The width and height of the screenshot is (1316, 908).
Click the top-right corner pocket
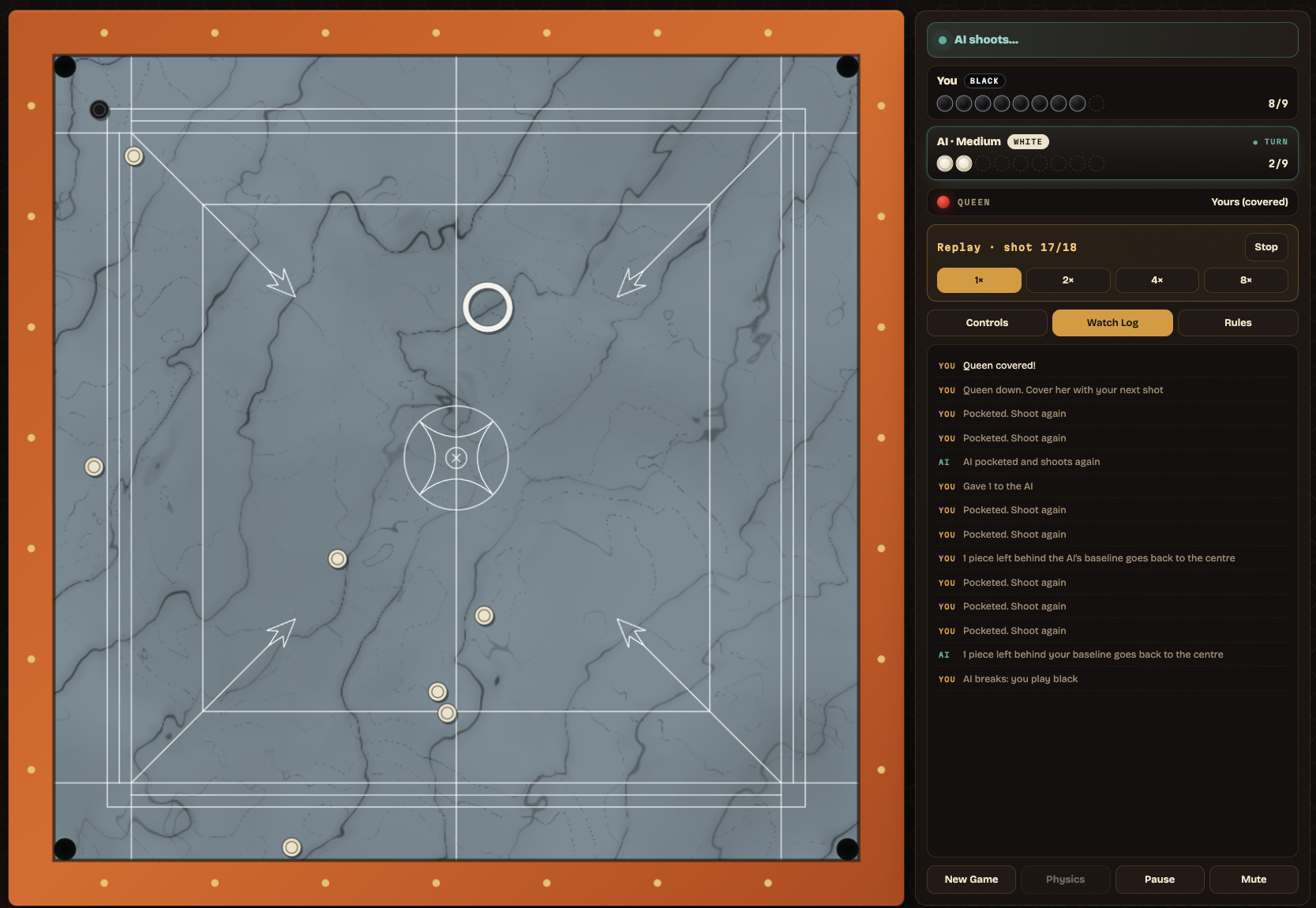(847, 66)
